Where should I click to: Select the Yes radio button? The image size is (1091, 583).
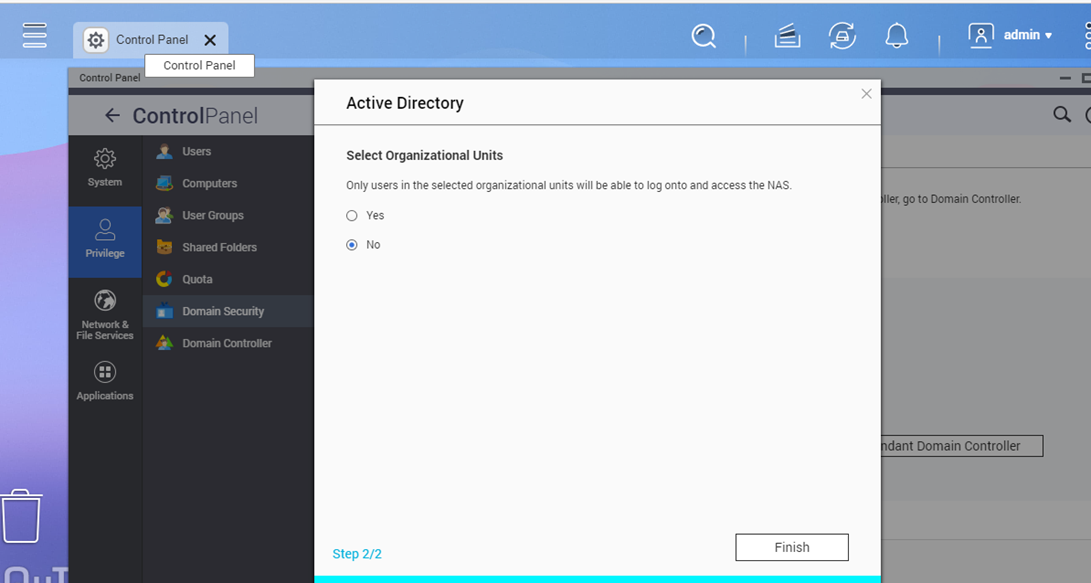tap(351, 216)
